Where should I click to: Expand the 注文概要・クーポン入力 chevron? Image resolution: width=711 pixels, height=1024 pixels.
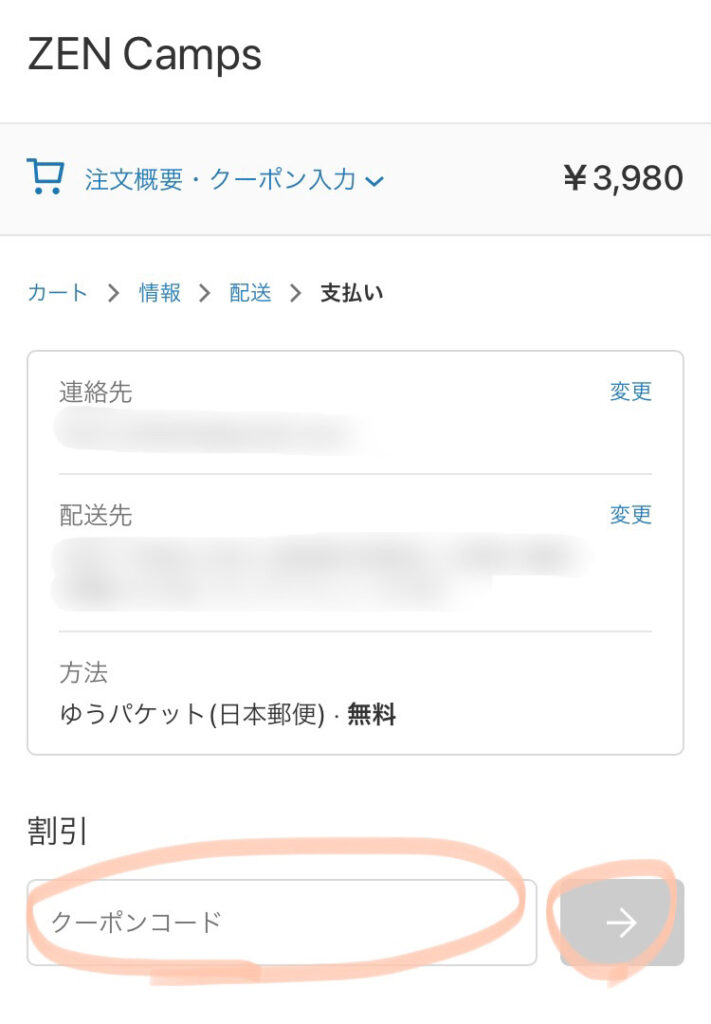click(x=374, y=181)
